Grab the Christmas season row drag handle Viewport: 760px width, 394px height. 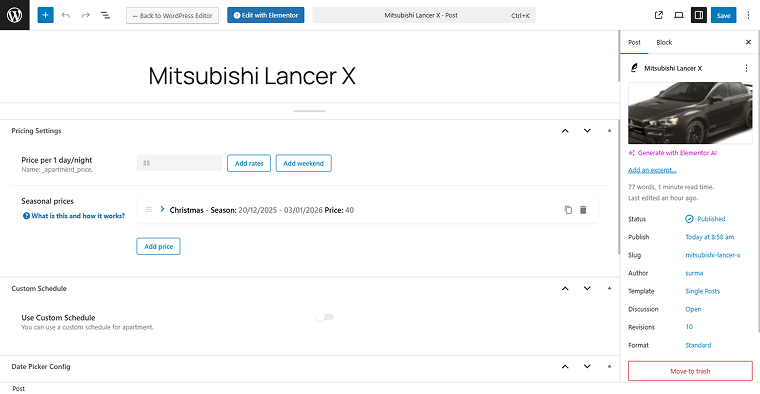coord(149,210)
